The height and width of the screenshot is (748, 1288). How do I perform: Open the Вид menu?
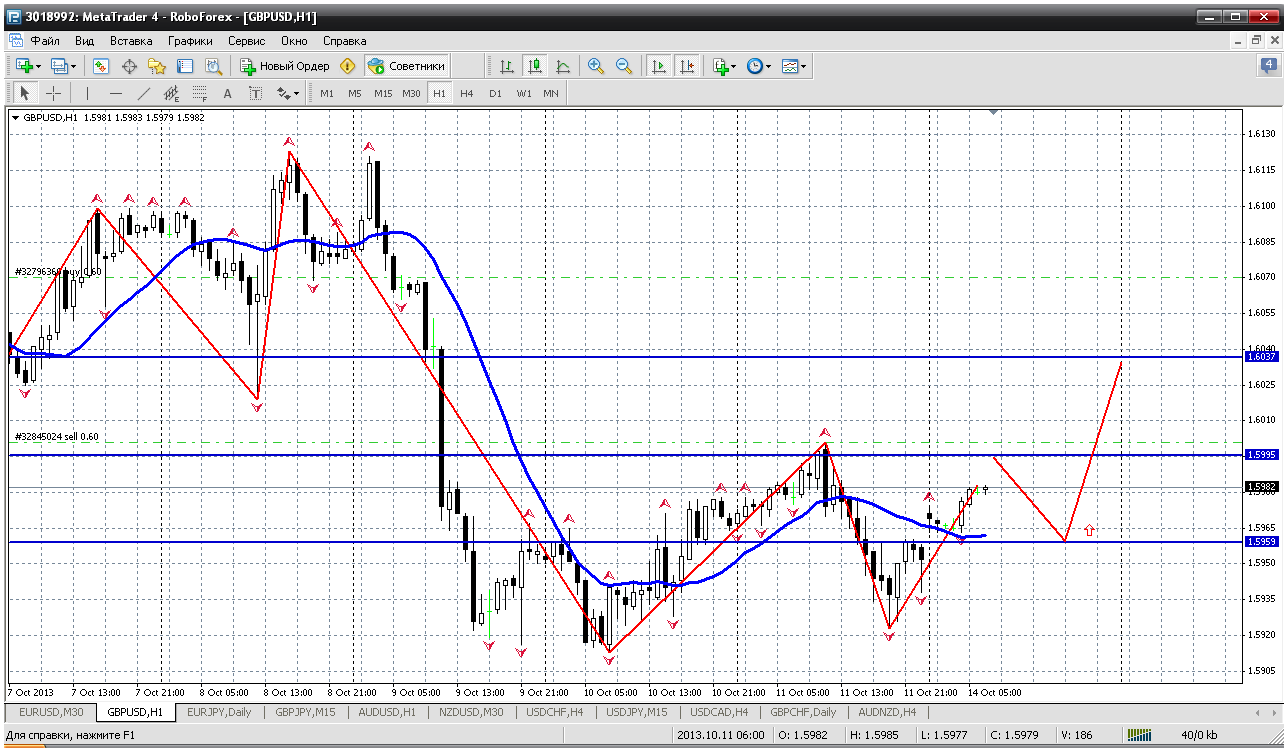point(85,41)
